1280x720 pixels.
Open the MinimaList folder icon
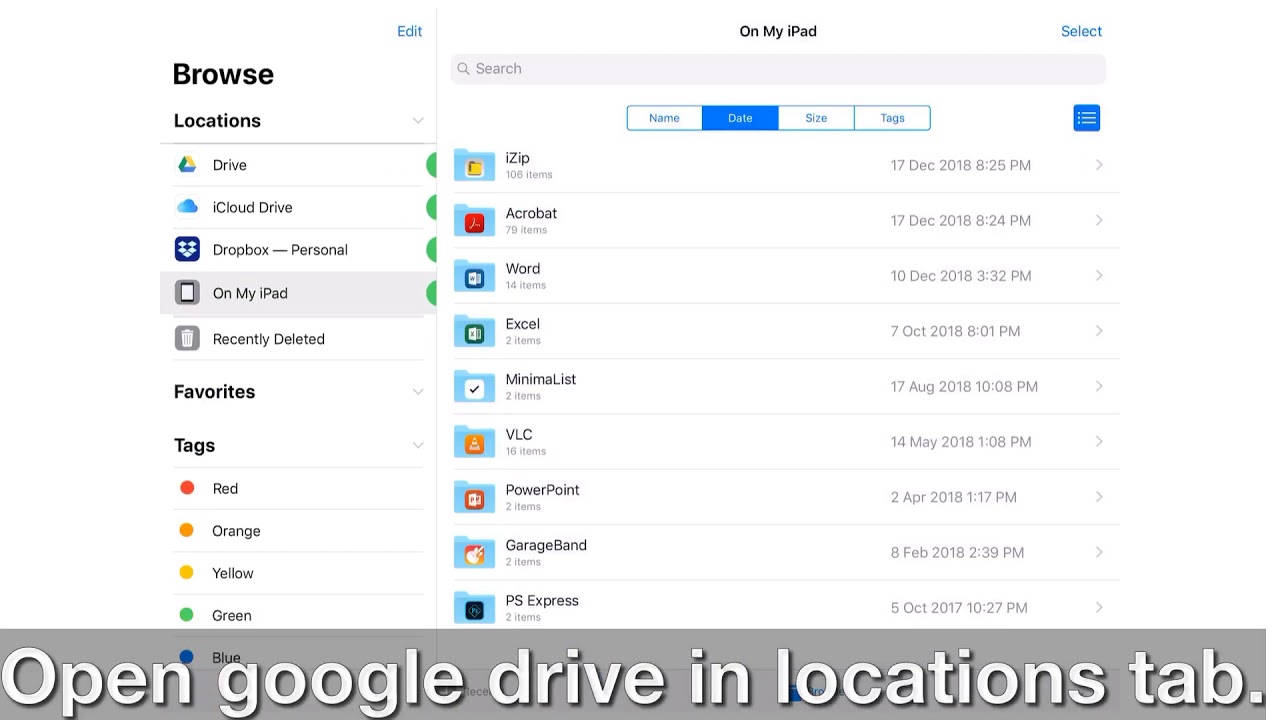(x=474, y=386)
